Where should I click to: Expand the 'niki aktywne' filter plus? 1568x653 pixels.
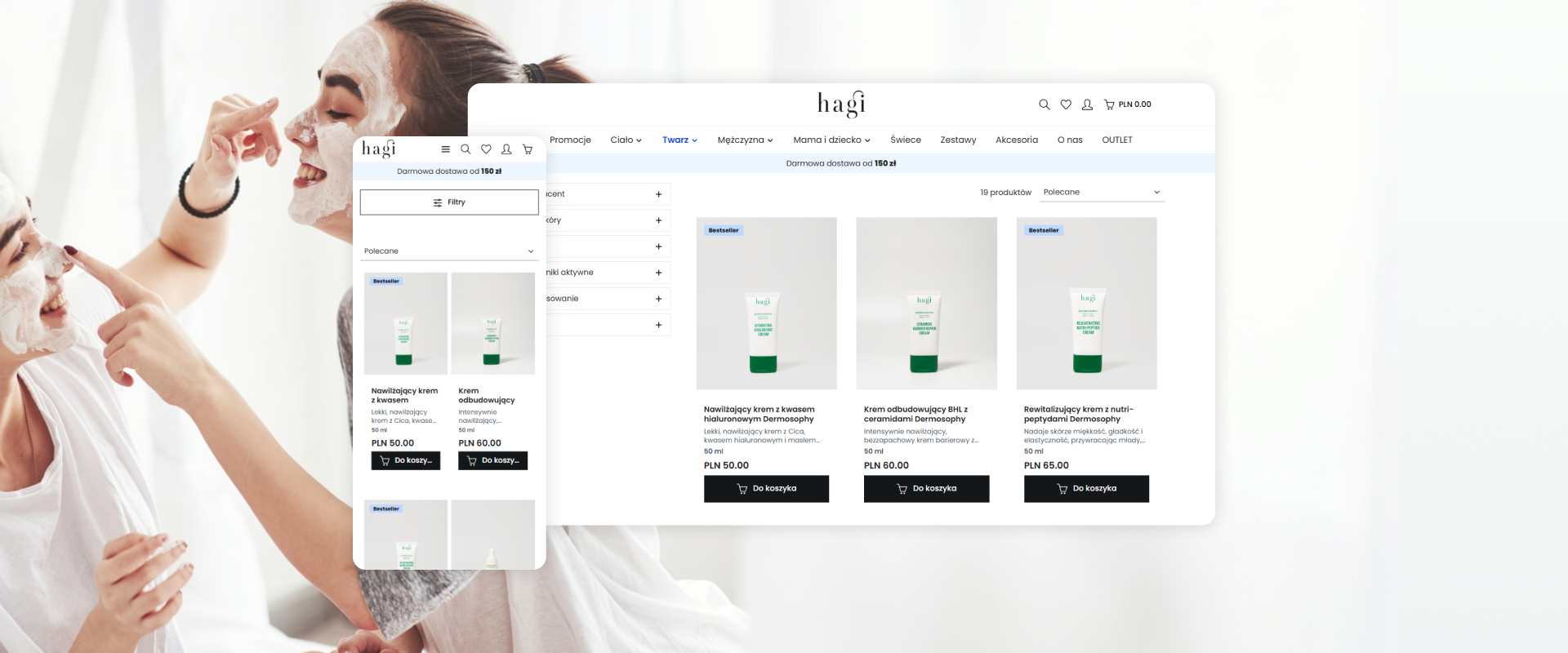tap(658, 273)
